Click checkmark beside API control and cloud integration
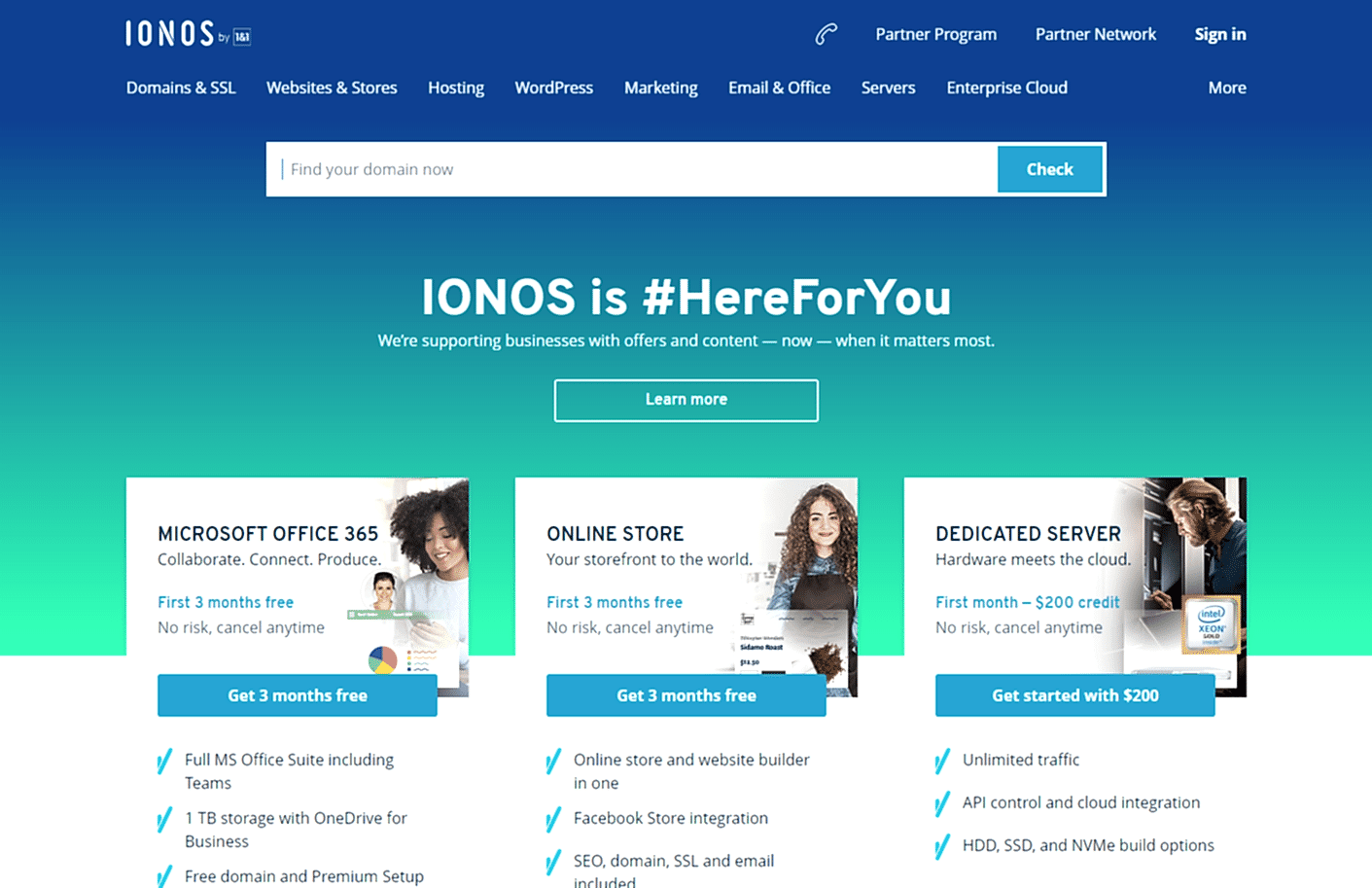Viewport: 1372px width, 888px height. [942, 804]
